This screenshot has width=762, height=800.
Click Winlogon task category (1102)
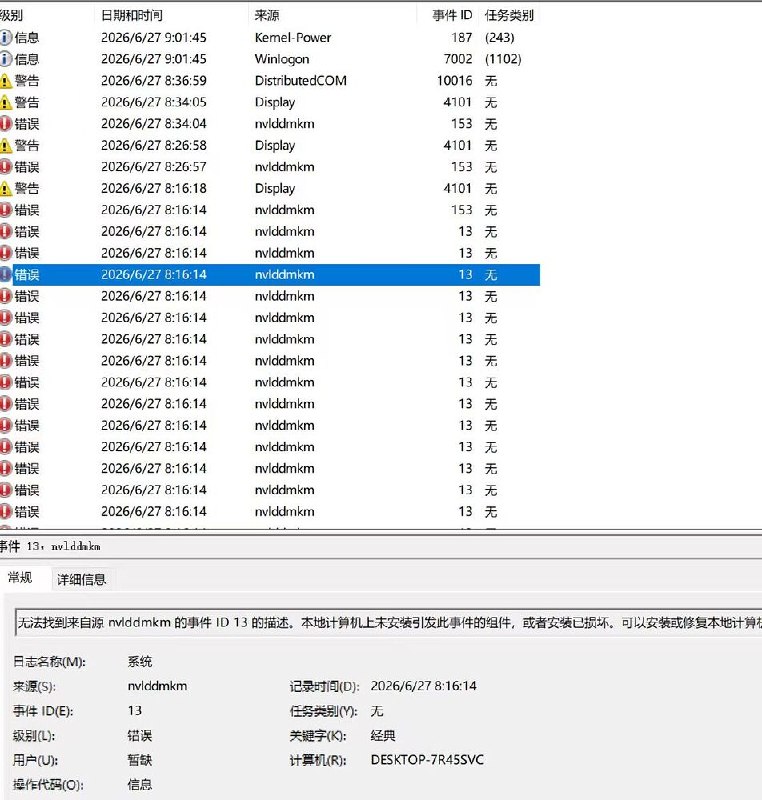[x=503, y=59]
